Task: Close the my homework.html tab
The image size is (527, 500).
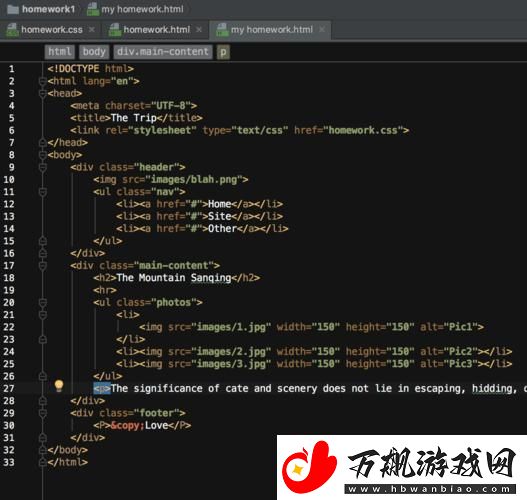Action: click(x=322, y=30)
